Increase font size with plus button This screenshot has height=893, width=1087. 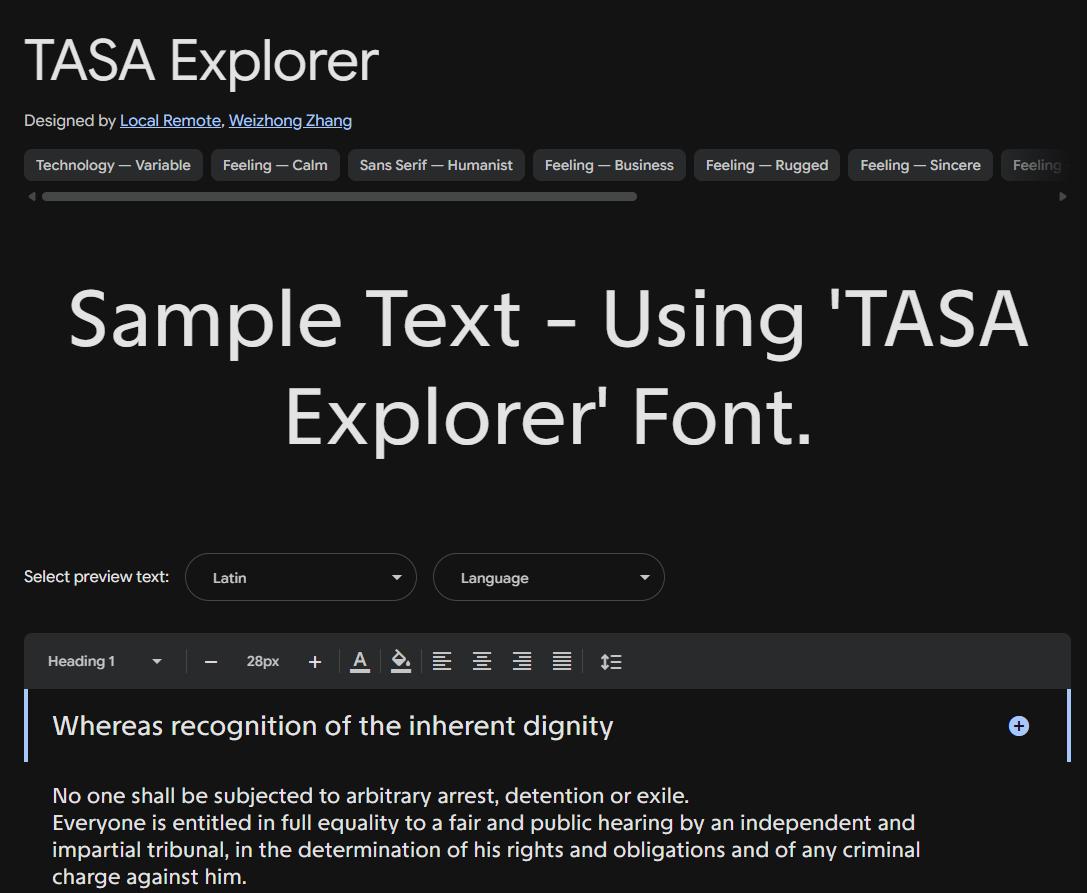coord(315,662)
